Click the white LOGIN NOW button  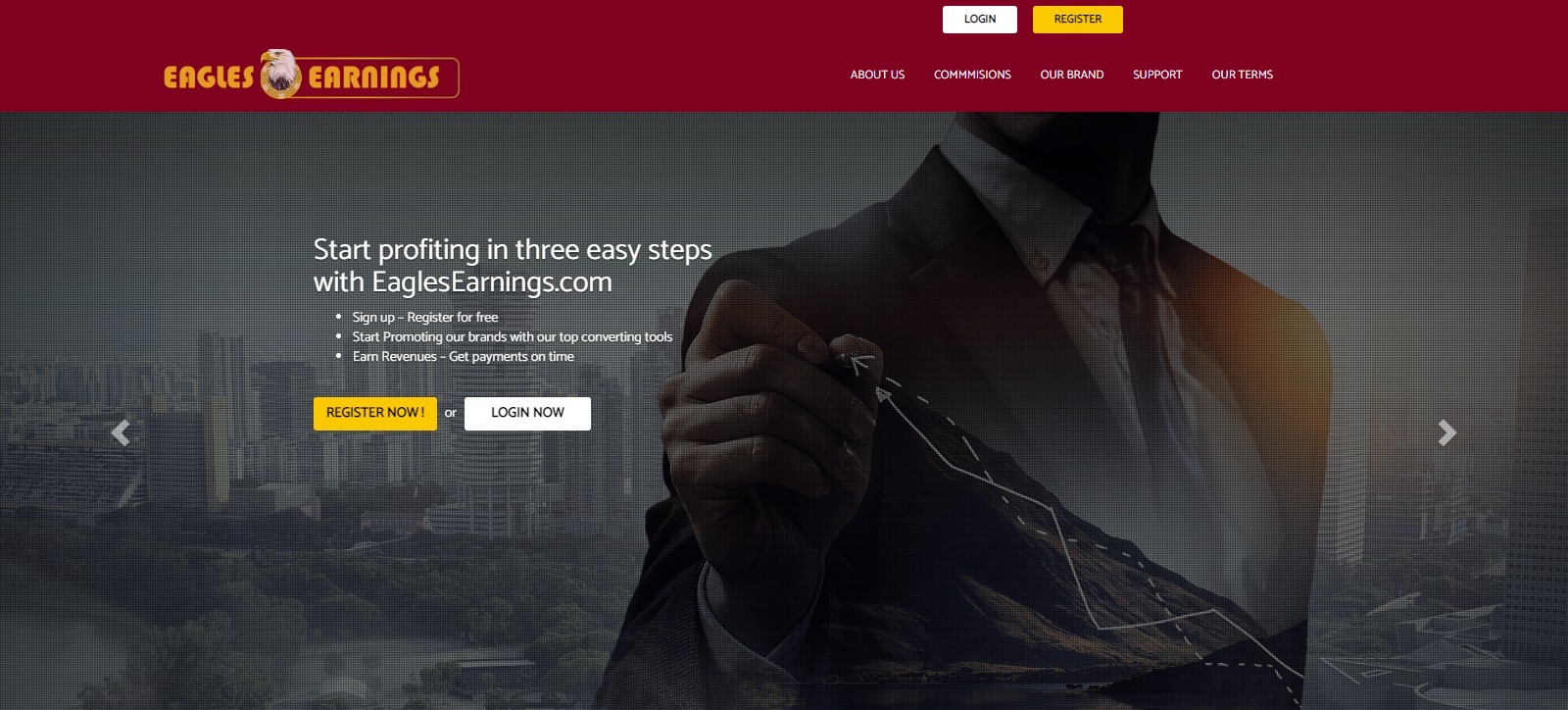click(527, 413)
